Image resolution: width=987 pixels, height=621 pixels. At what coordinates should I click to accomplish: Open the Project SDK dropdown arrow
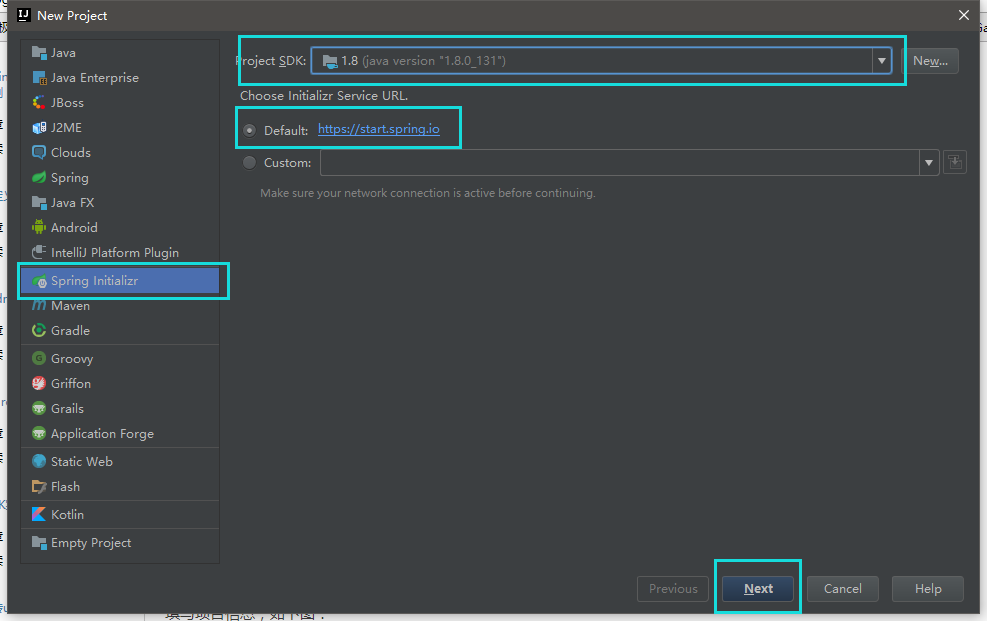click(x=881, y=61)
